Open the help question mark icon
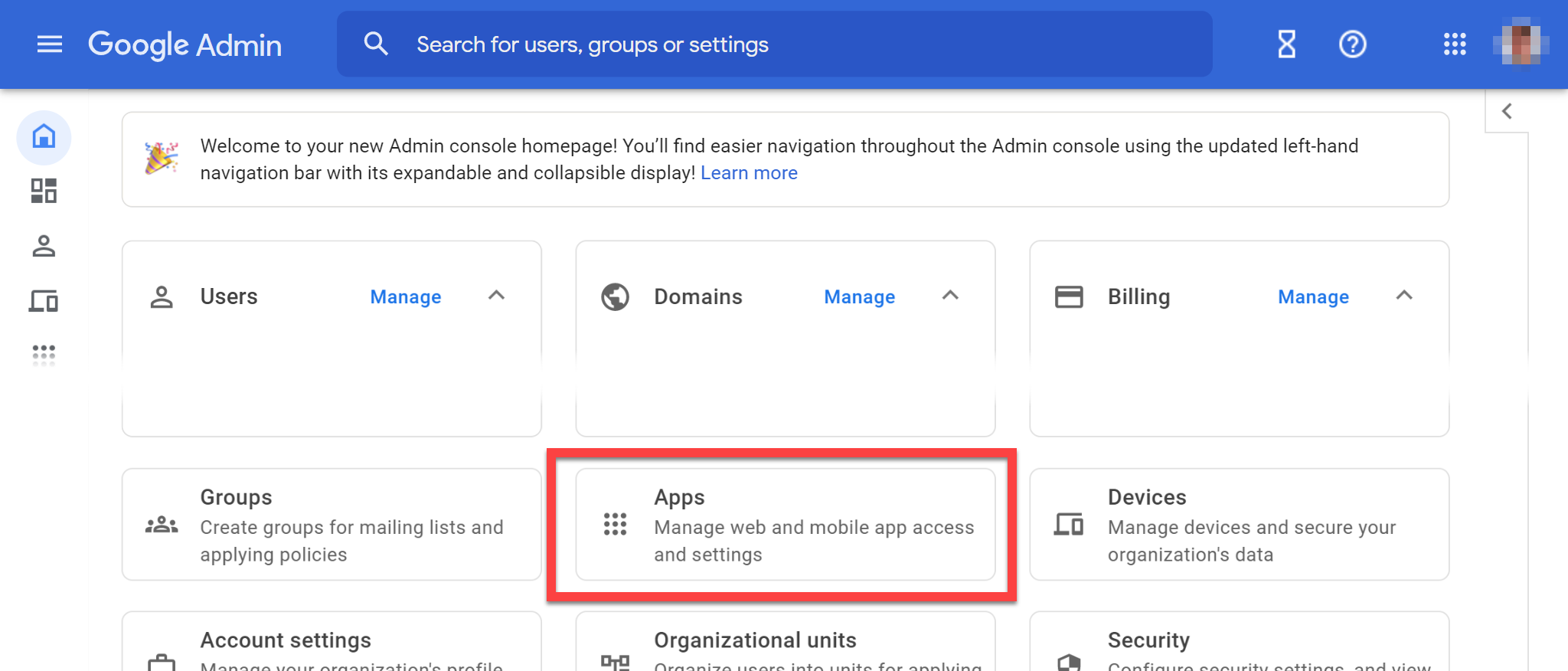 (x=1353, y=44)
